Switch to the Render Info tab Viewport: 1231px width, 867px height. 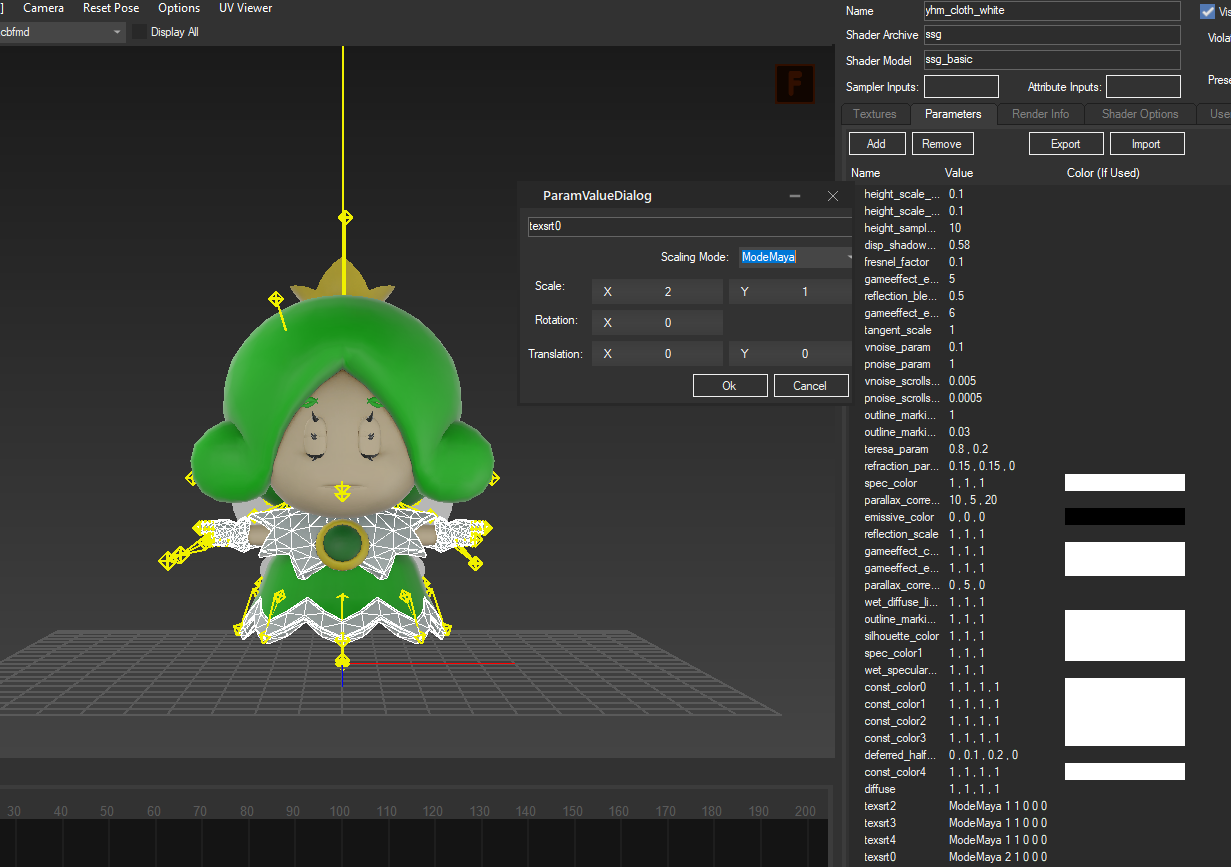pyautogui.click(x=1040, y=114)
